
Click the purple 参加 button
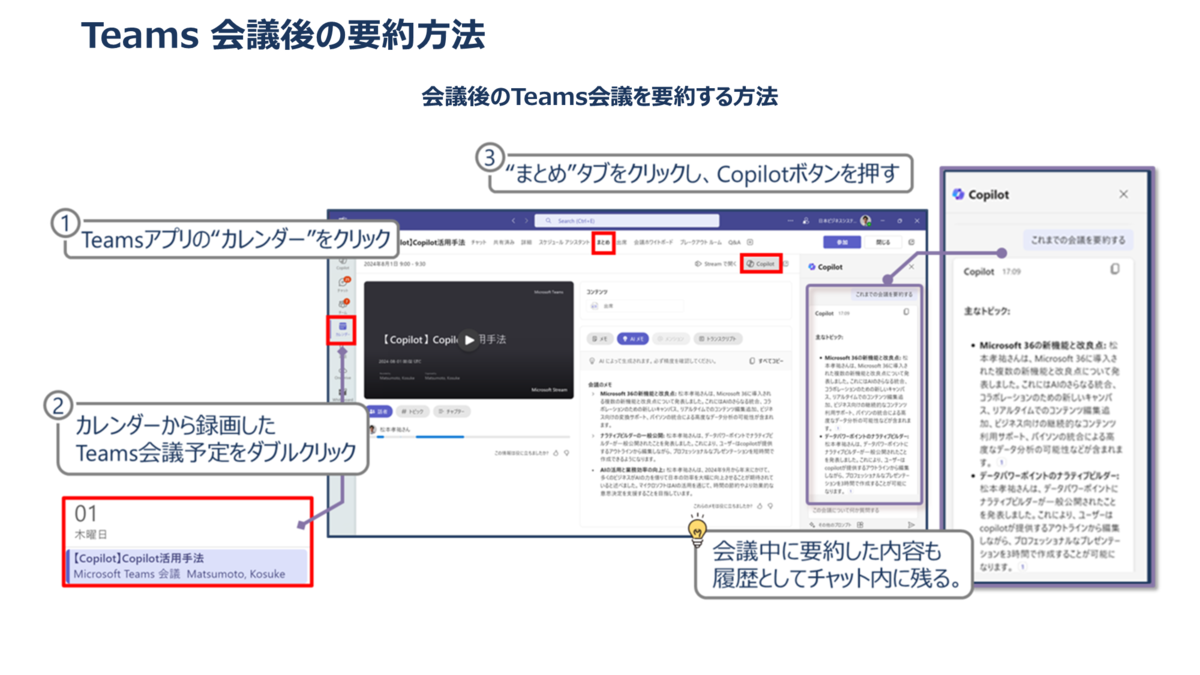click(841, 242)
